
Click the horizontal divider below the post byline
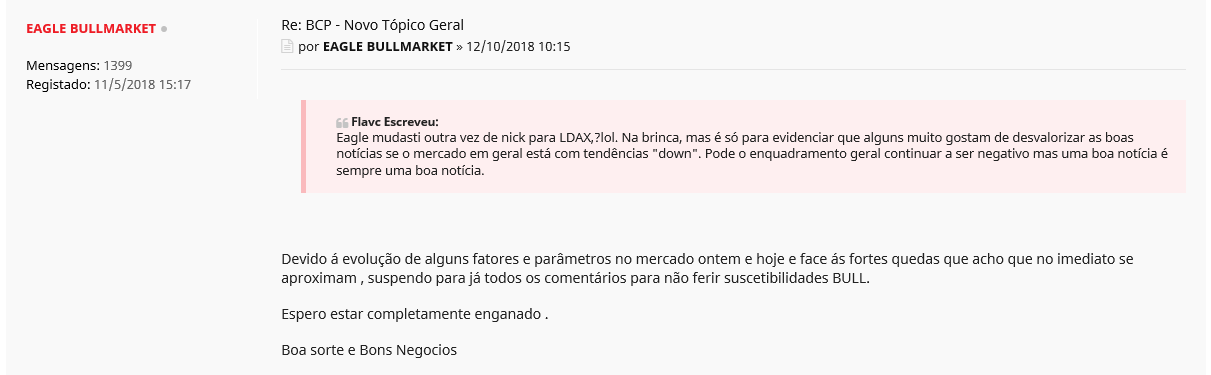pyautogui.click(x=733, y=69)
